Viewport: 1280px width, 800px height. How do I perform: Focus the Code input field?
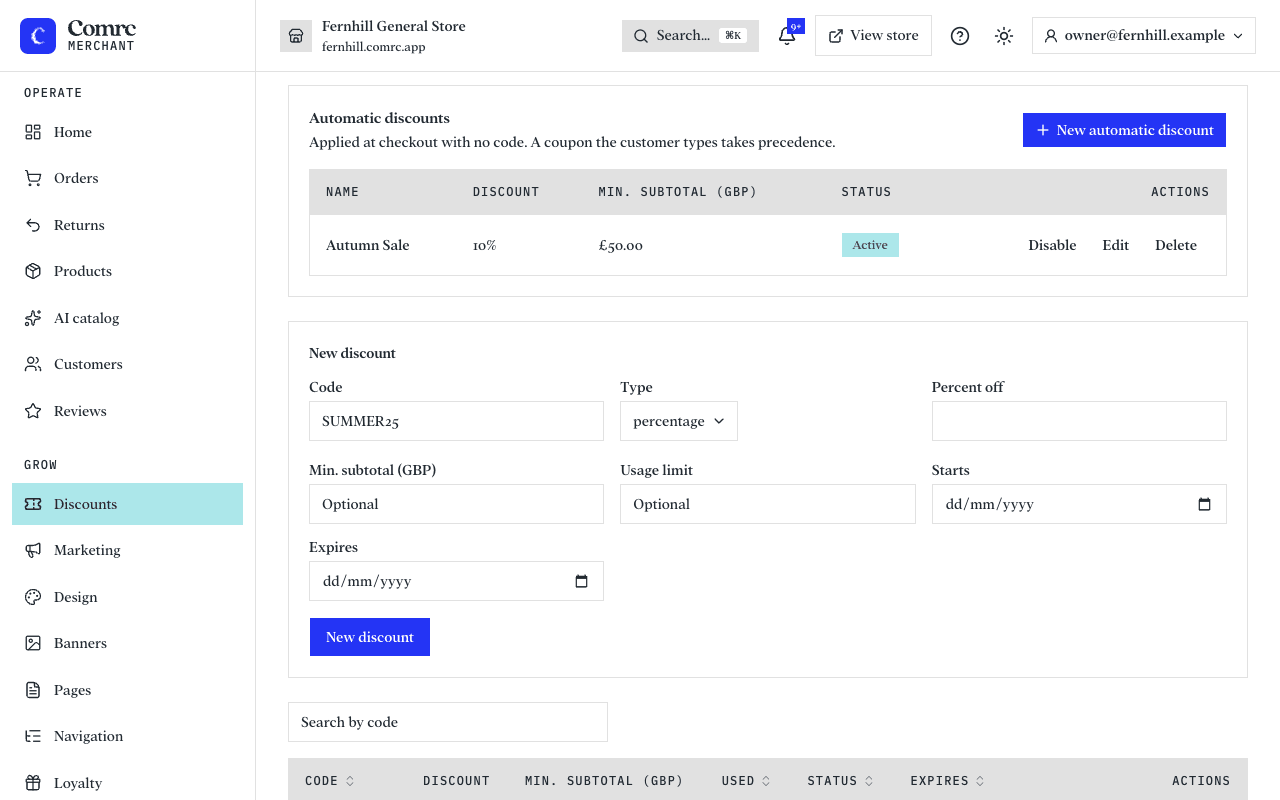tap(456, 421)
